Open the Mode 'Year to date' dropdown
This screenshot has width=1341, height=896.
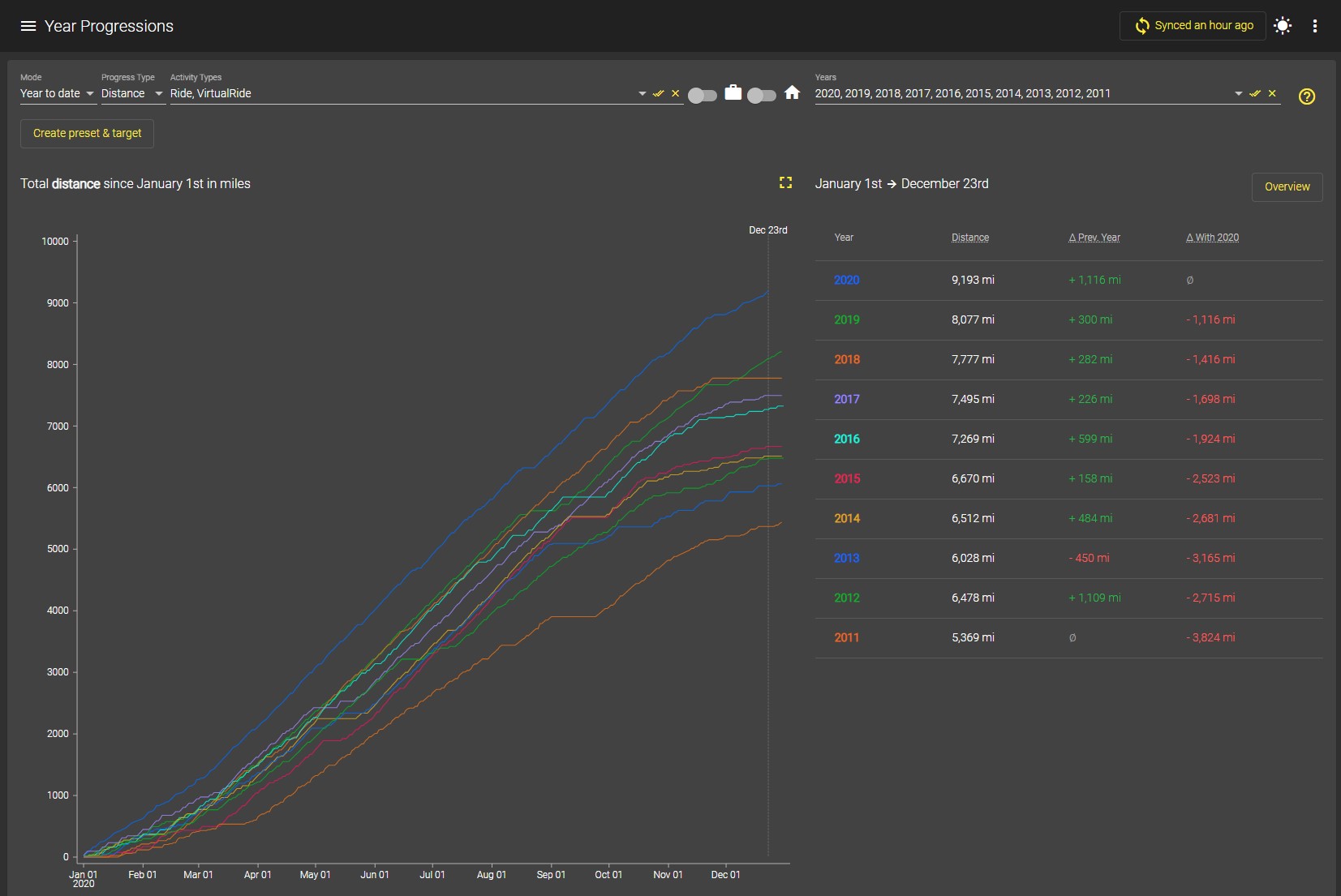(x=57, y=93)
